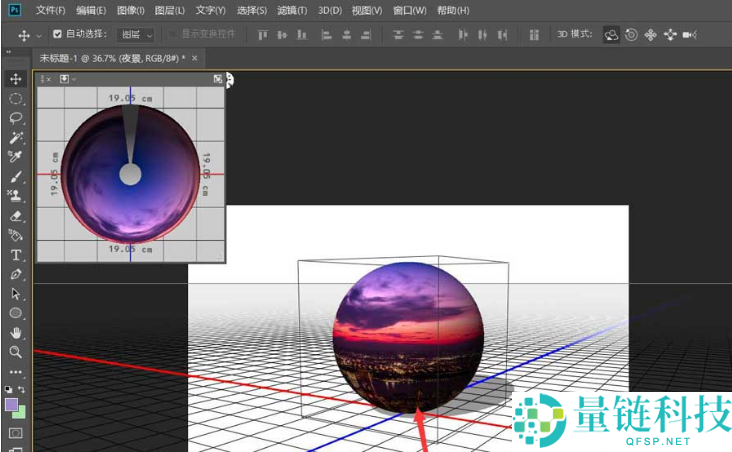Activate the Zoom tool
The image size is (732, 452).
tap(16, 352)
